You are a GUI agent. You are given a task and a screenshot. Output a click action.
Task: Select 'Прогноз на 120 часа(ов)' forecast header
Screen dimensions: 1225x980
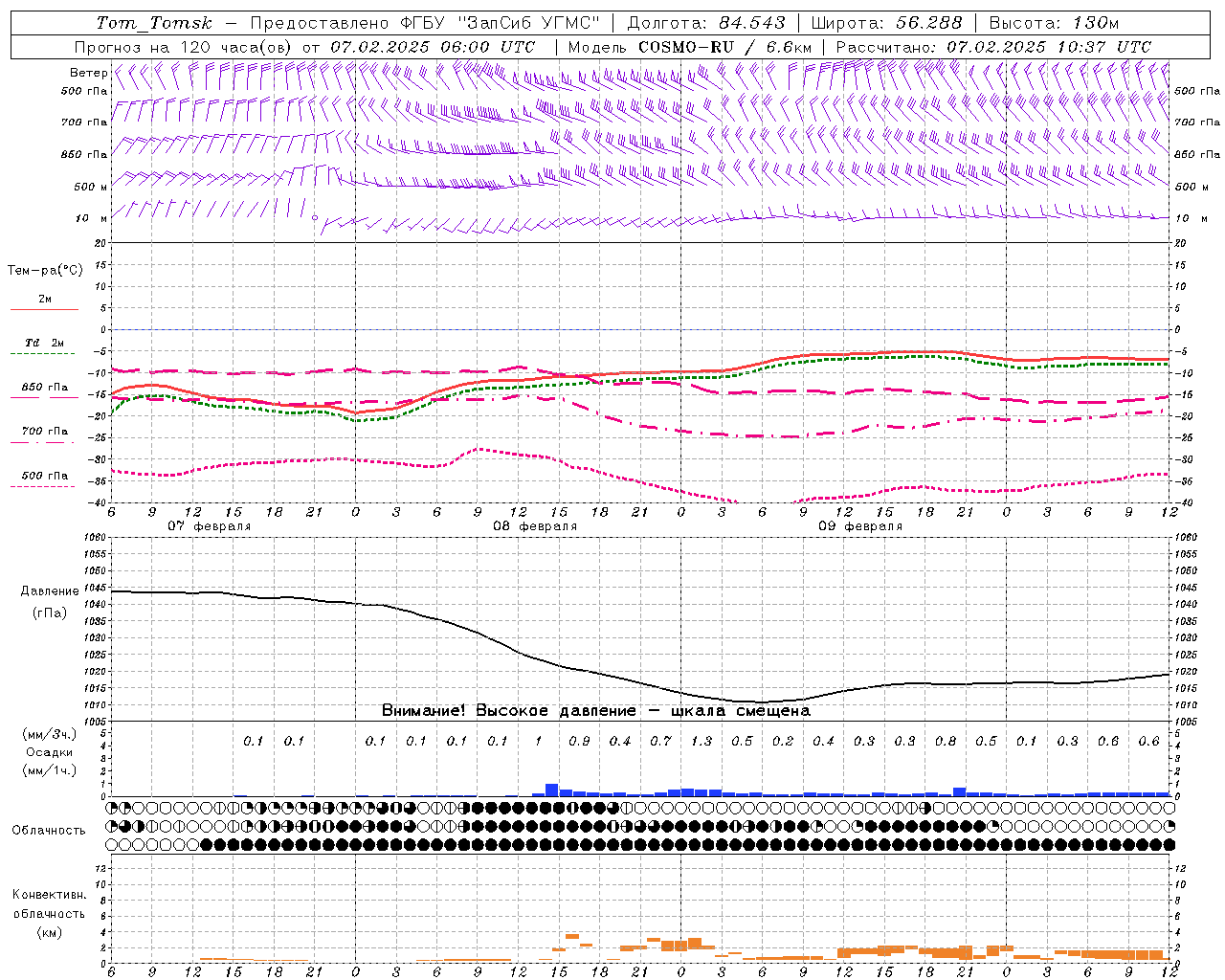(185, 47)
